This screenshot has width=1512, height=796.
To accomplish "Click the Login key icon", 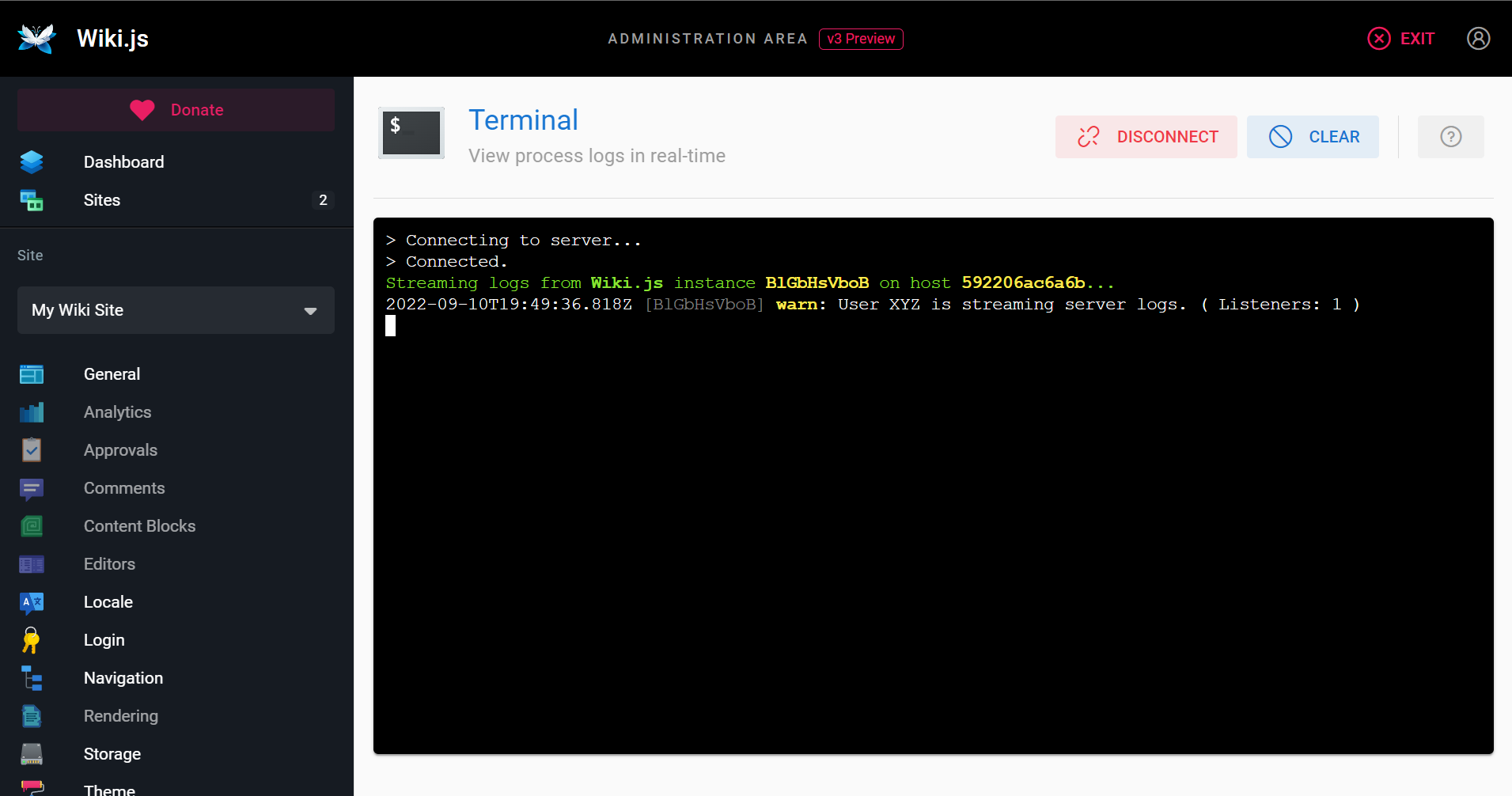I will click(x=31, y=640).
